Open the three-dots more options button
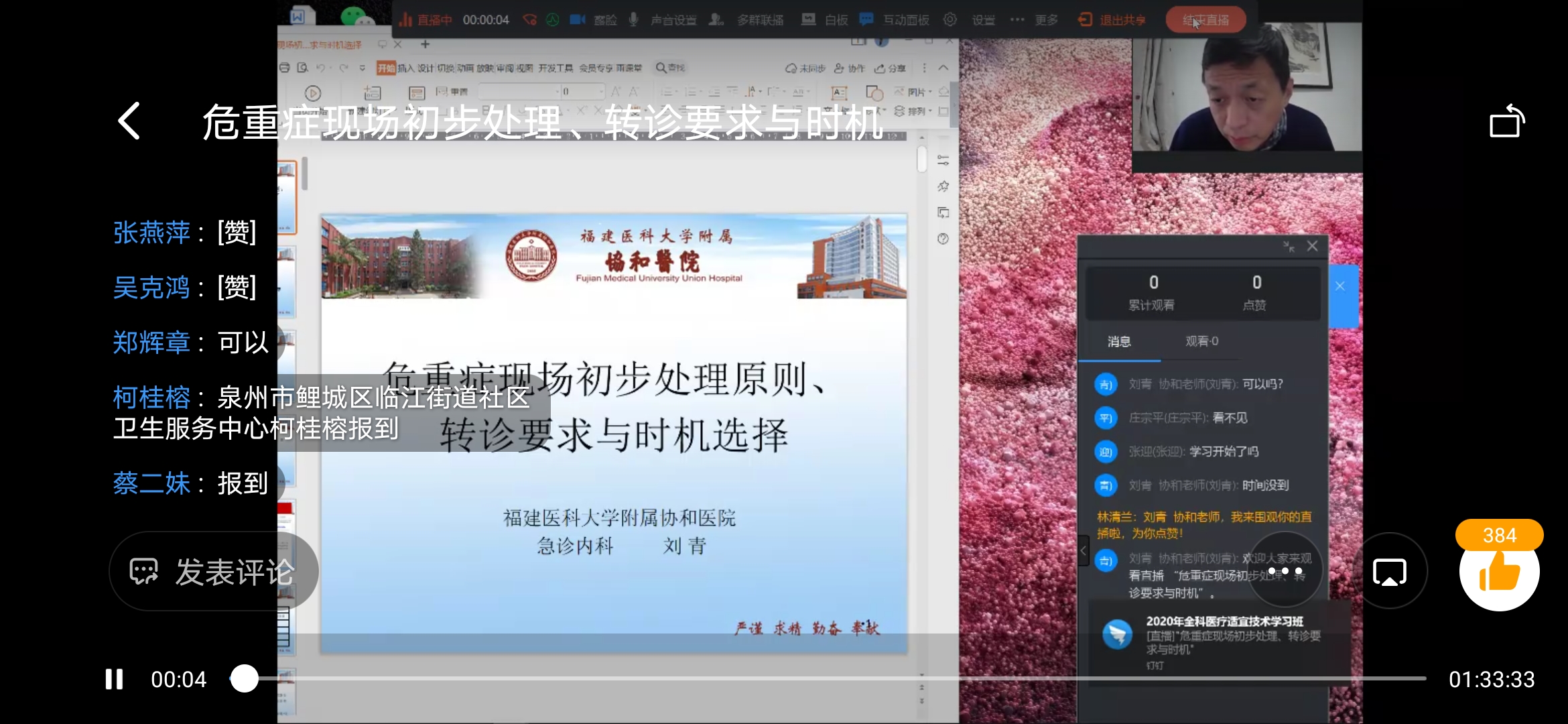This screenshot has width=1568, height=724. tap(1285, 571)
